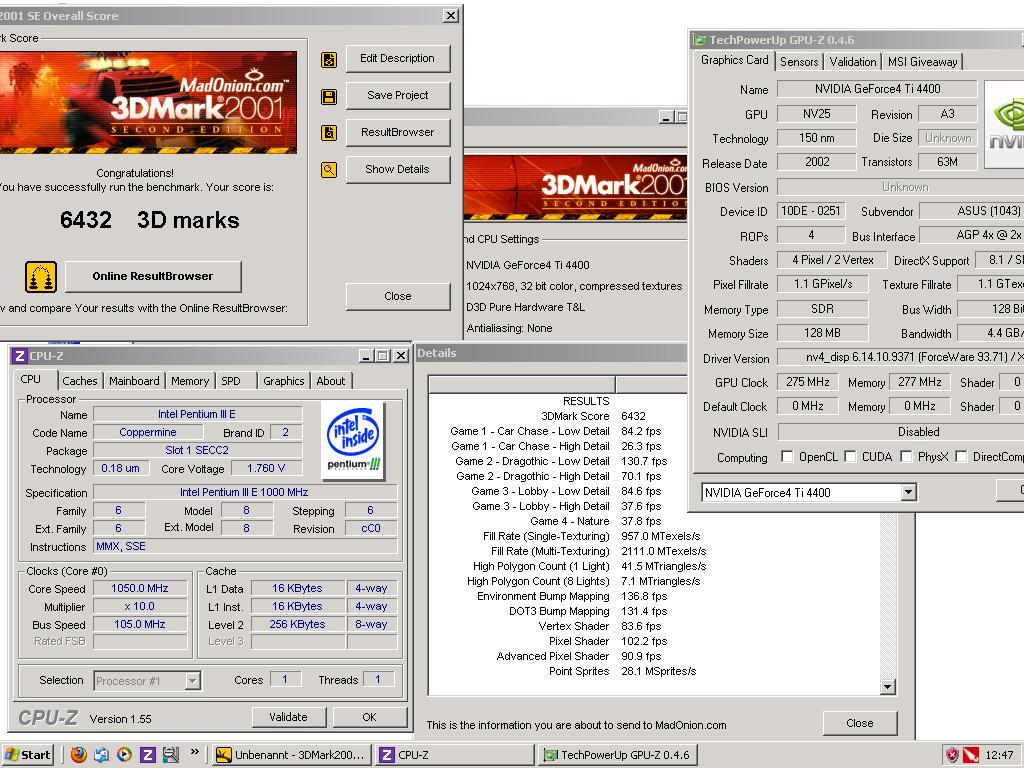This screenshot has width=1024, height=768.
Task: Open the GPU selection dropdown in GPU-Z
Action: [x=908, y=492]
